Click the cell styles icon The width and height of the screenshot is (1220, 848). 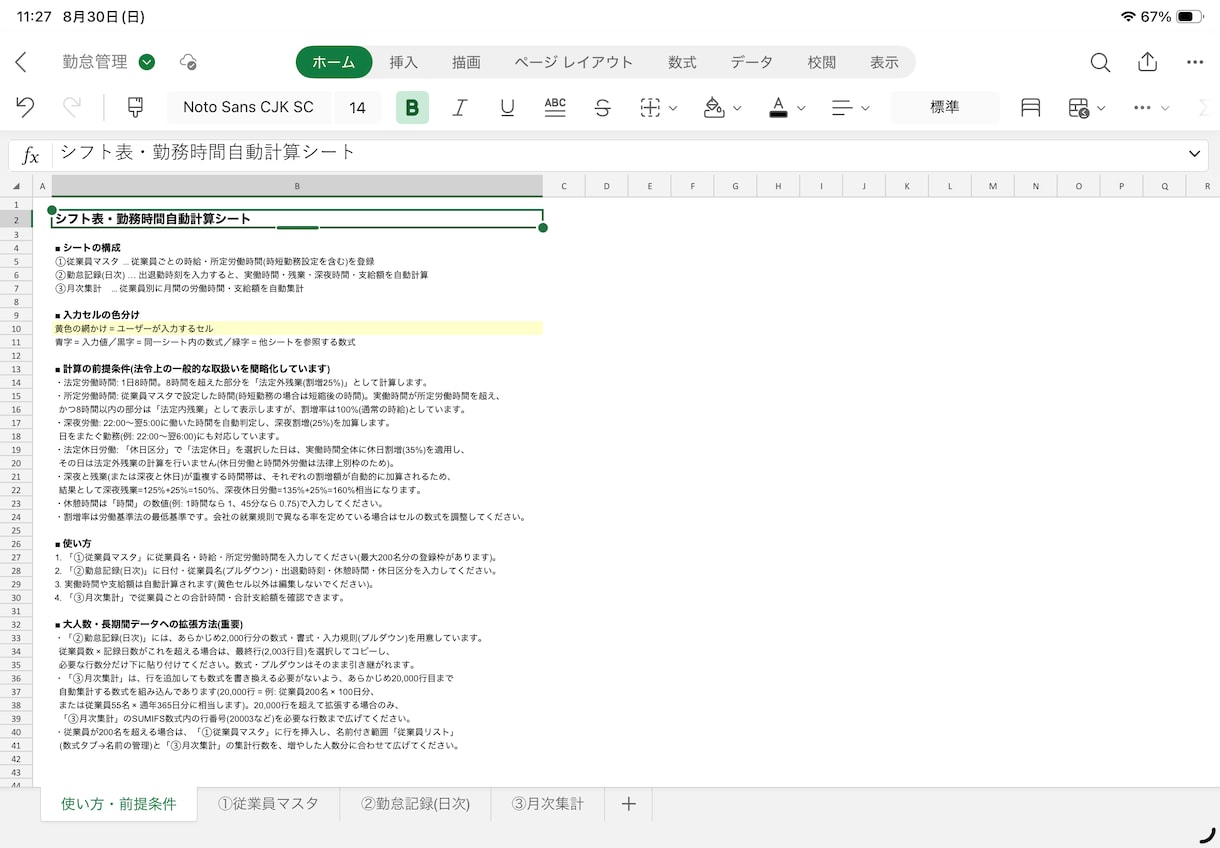[x=1031, y=107]
